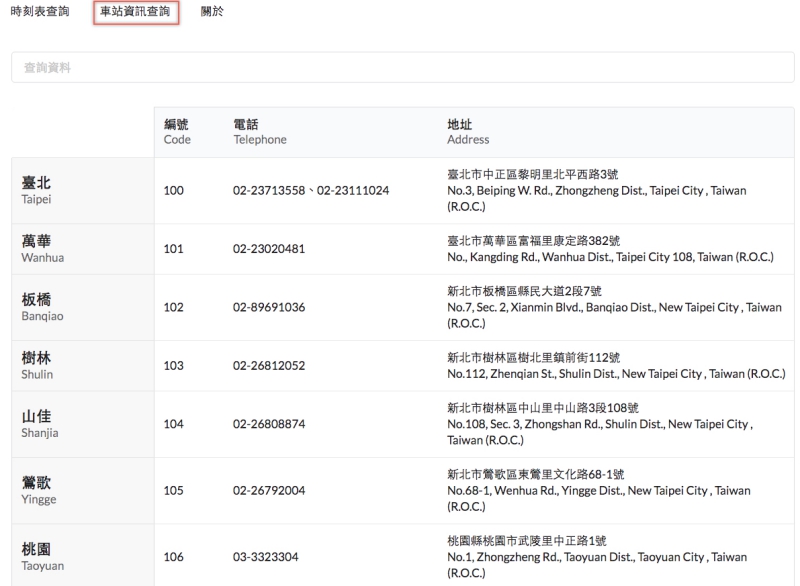Click the 電話 Telephone column header

coord(259,132)
